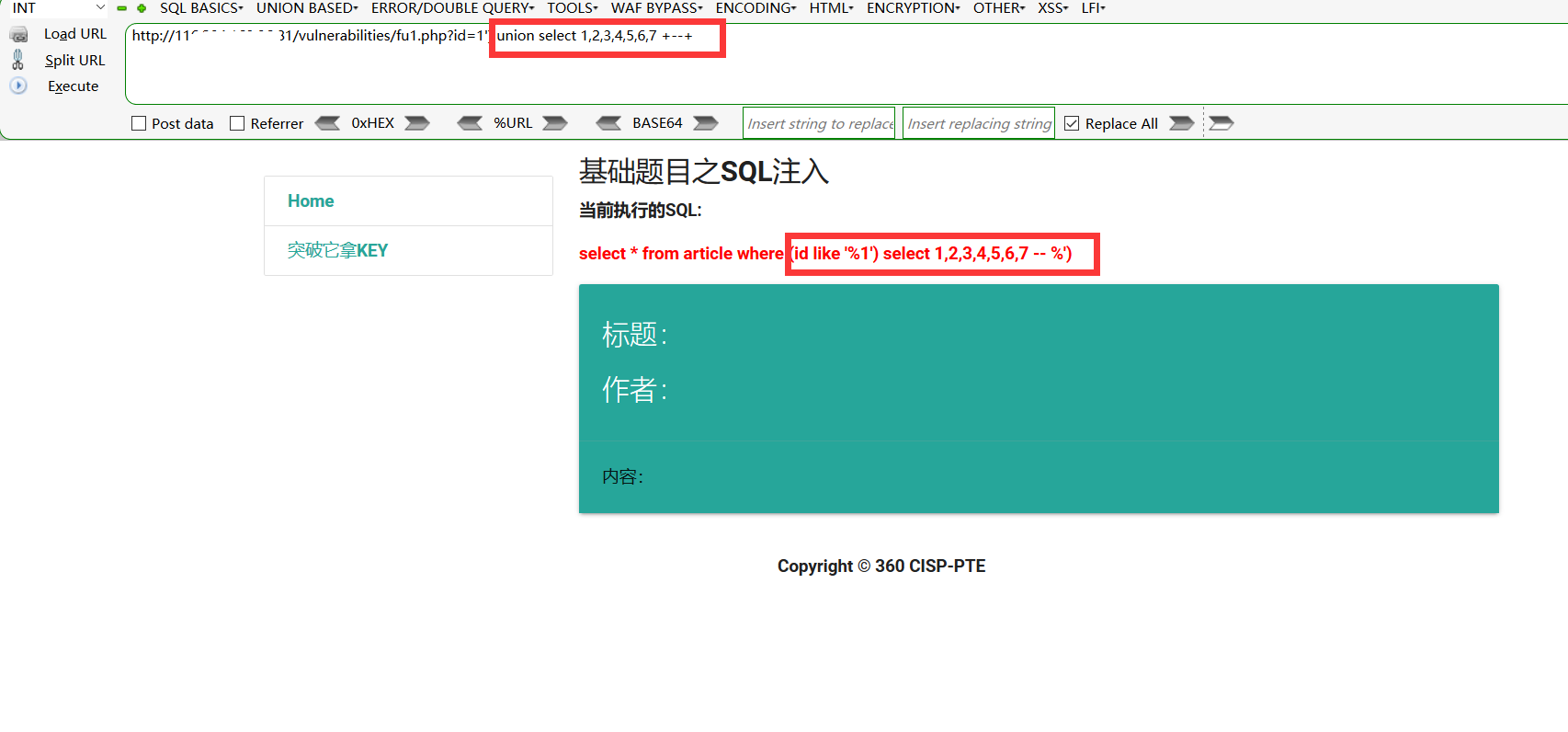Click the green plus icon
The height and width of the screenshot is (732, 1568).
click(142, 8)
